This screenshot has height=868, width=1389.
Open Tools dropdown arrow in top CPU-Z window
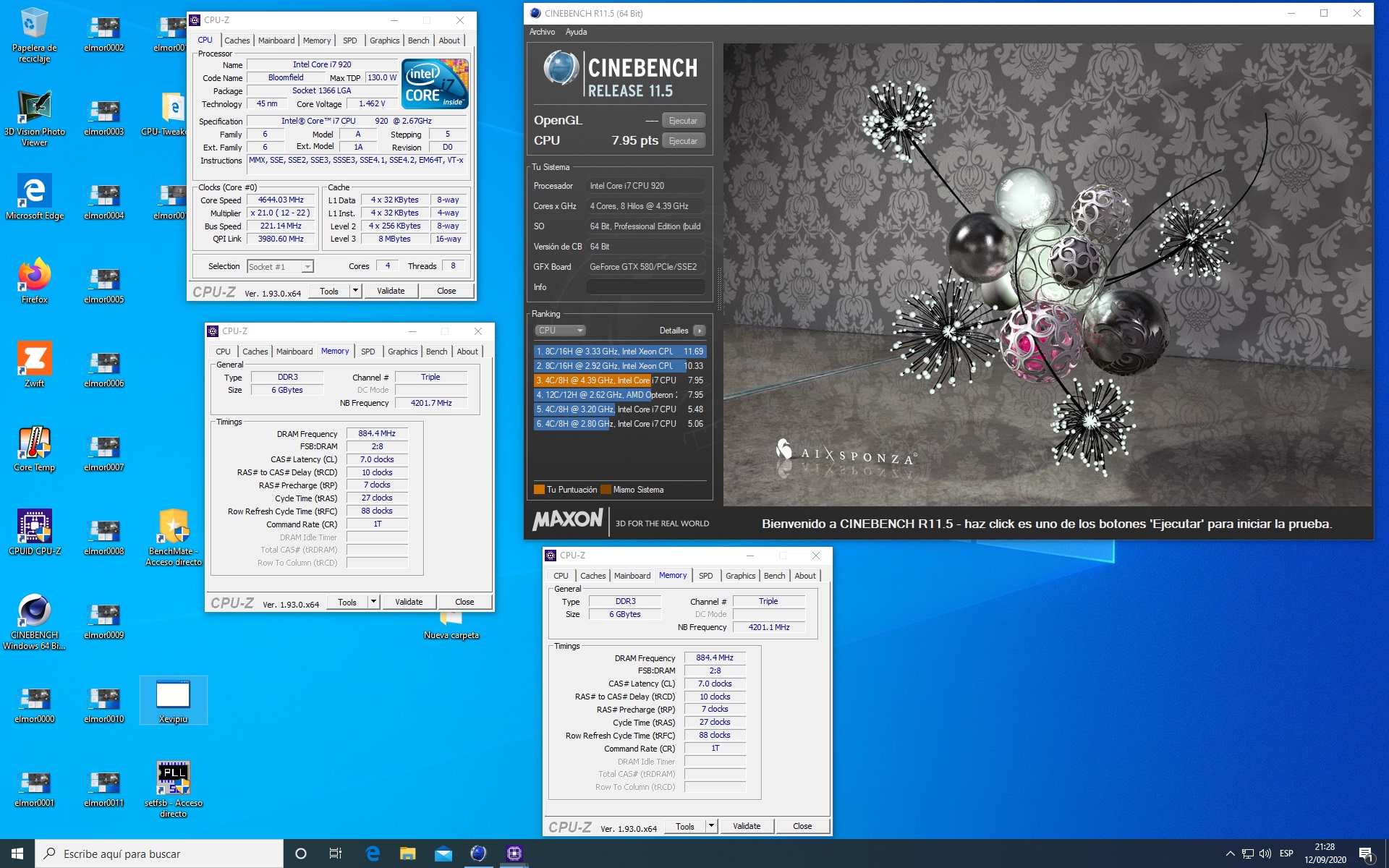[355, 291]
